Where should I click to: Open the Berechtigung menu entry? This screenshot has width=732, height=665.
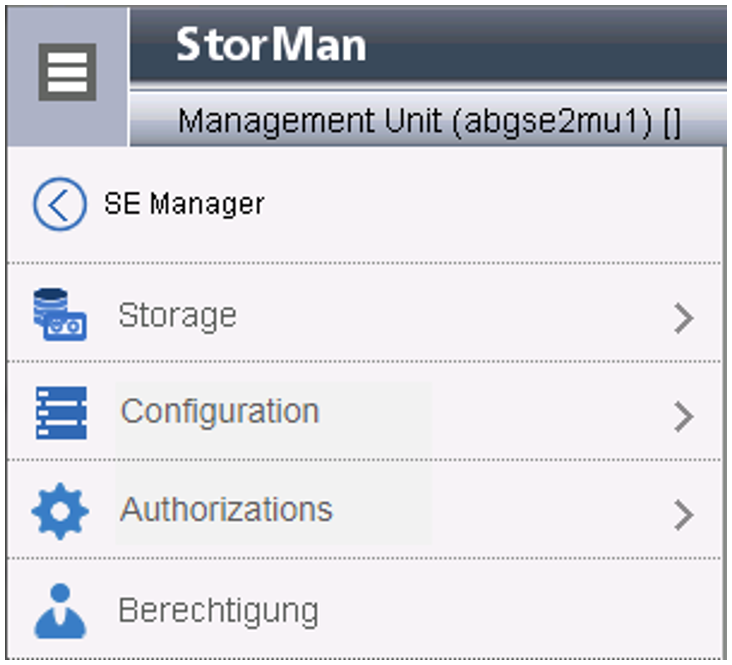(x=218, y=610)
